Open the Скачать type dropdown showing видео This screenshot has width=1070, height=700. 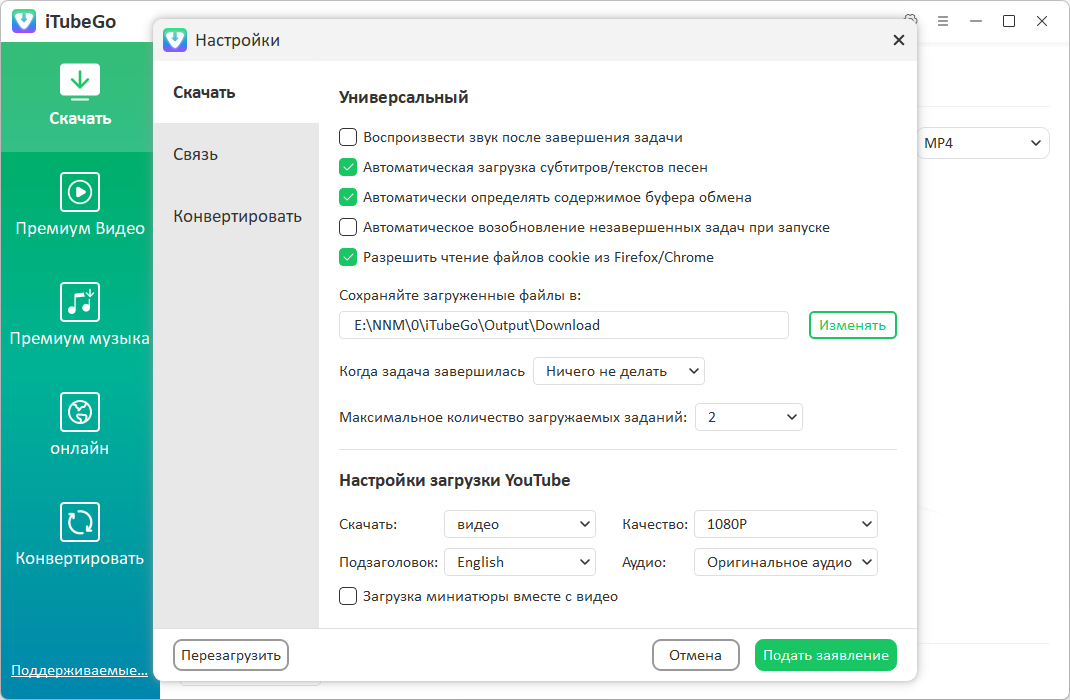520,524
